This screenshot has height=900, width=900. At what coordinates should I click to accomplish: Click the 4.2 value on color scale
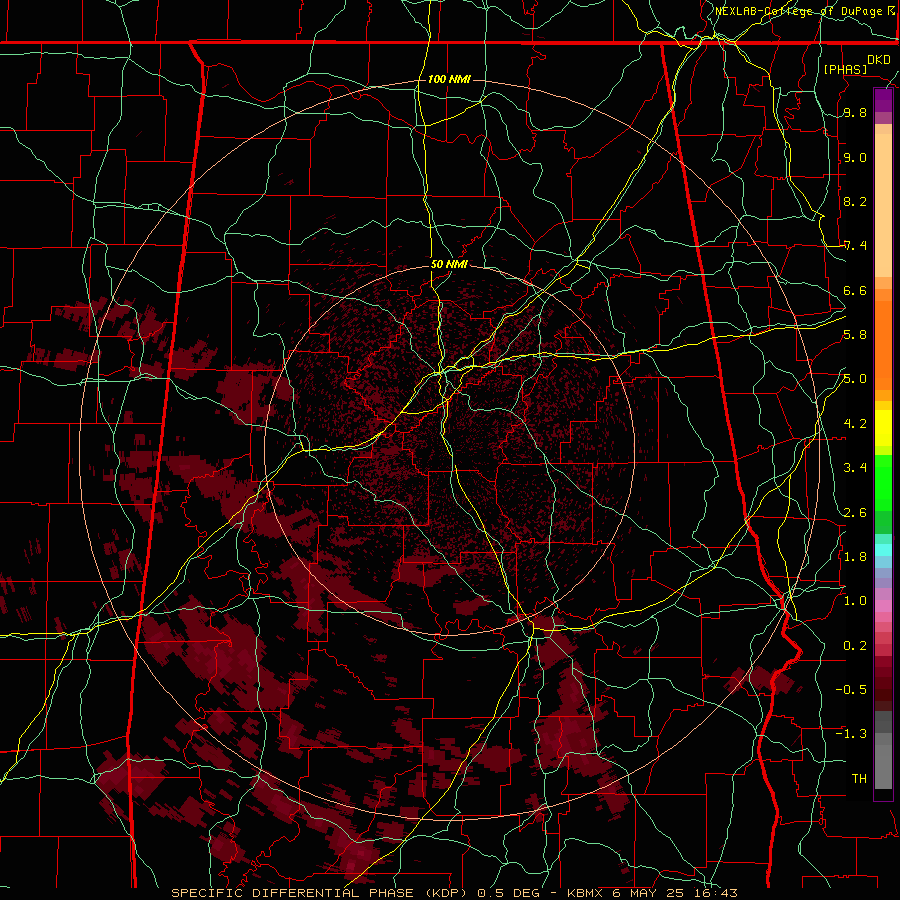[855, 424]
